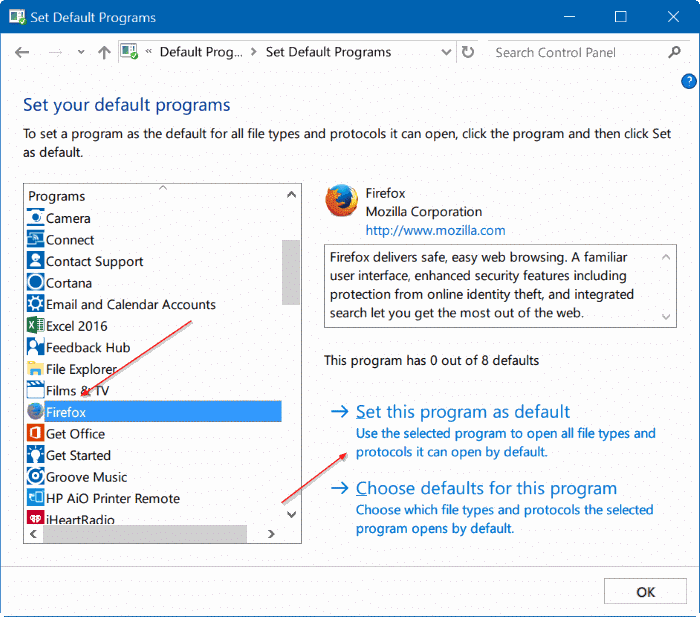
Task: Click the arrow beside Choose defaults for this program
Action: pyautogui.click(x=340, y=488)
